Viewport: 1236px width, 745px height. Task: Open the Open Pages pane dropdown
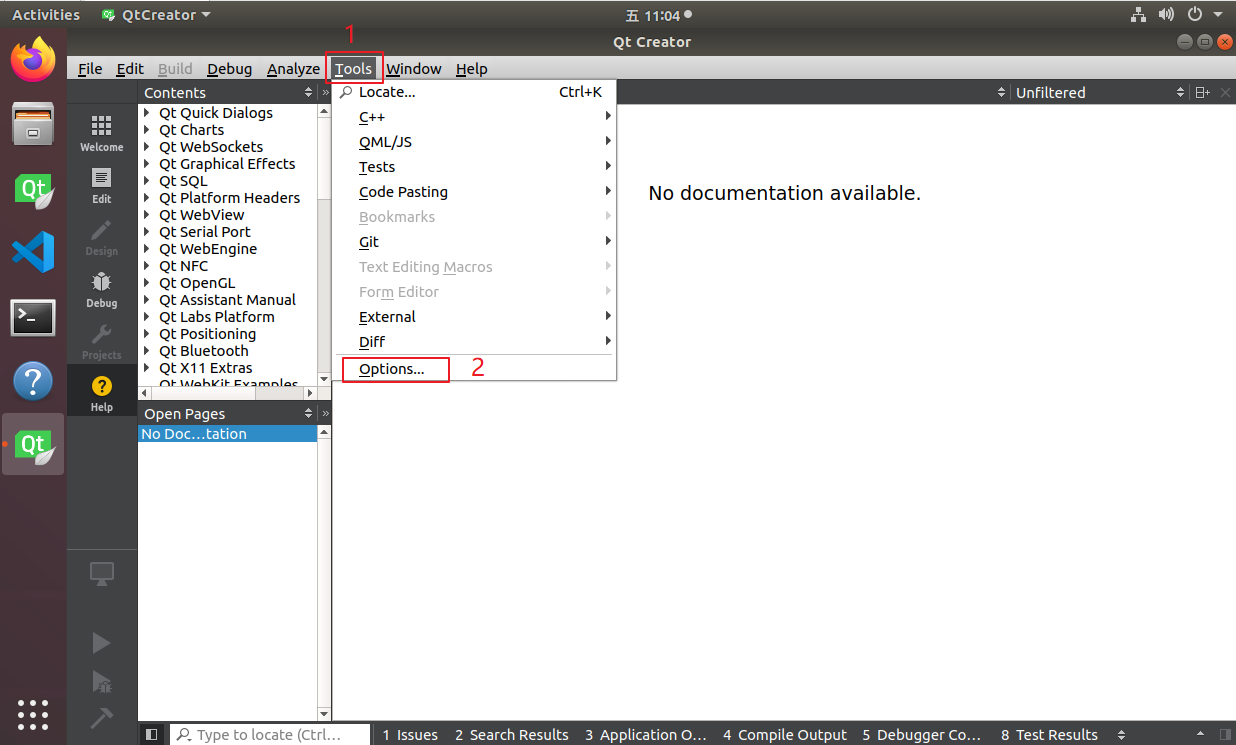(x=228, y=413)
